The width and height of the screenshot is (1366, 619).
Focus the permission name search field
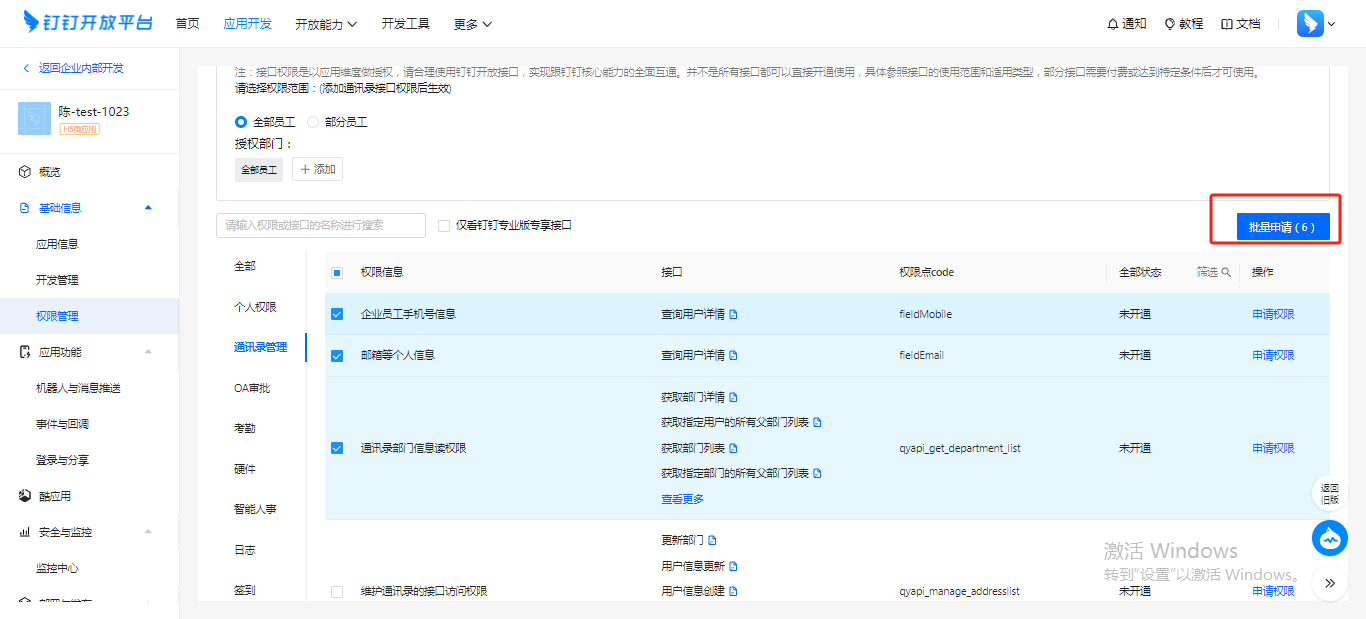[321, 226]
